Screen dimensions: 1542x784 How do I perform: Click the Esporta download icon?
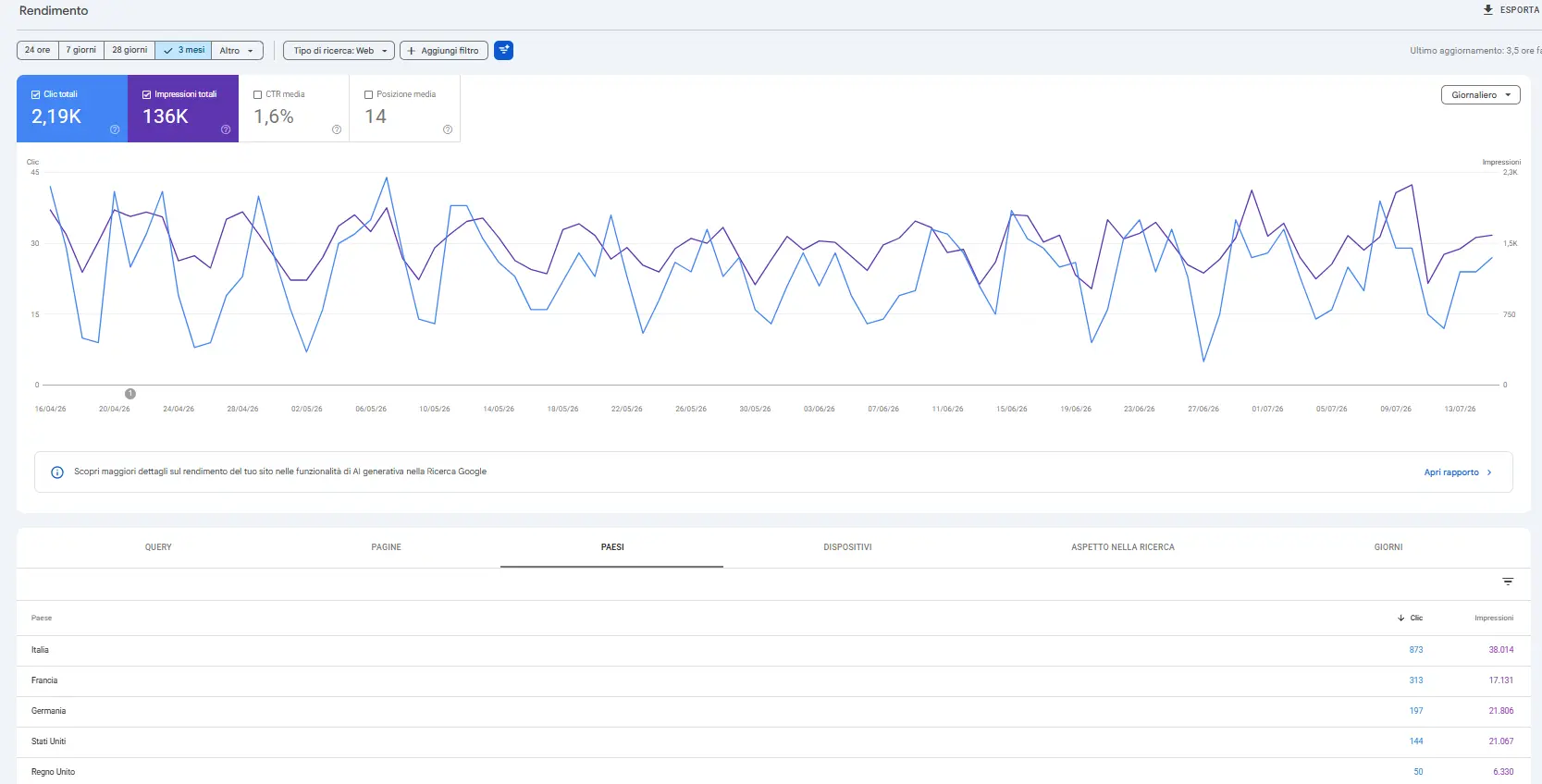[1488, 10]
